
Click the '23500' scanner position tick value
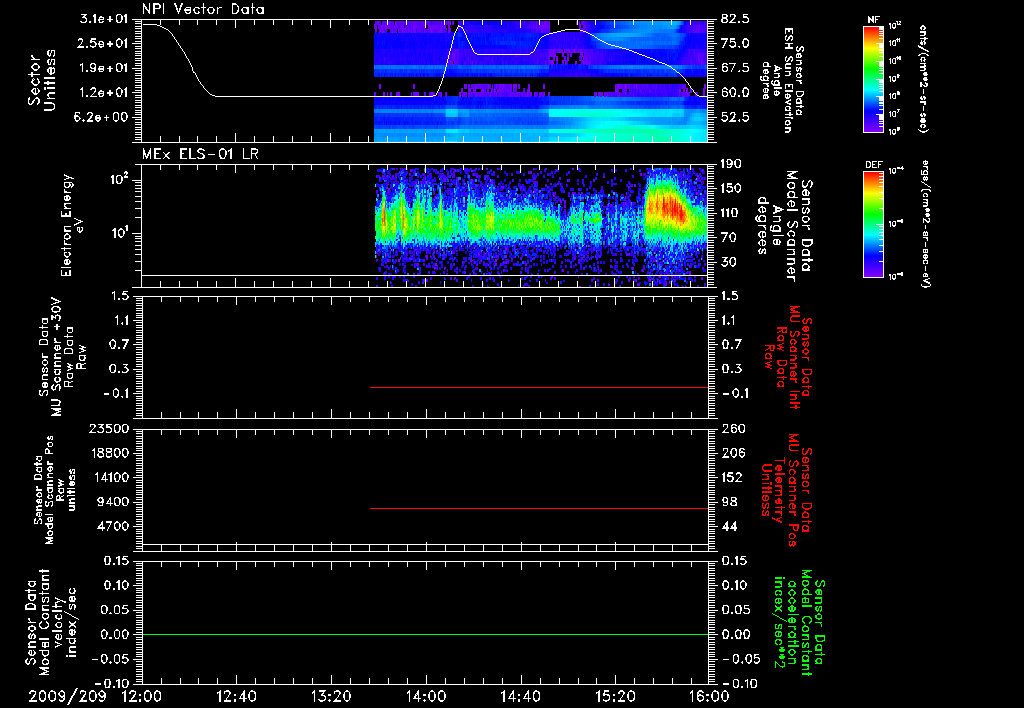[109, 429]
